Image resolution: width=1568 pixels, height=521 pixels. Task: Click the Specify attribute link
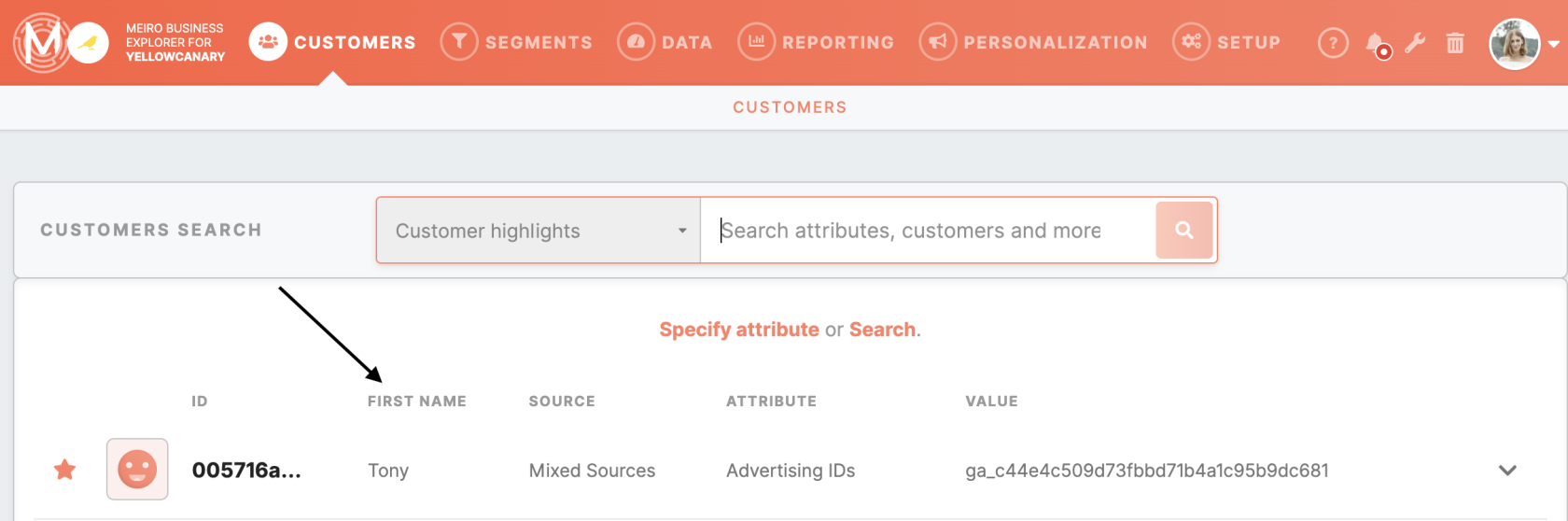click(x=739, y=330)
